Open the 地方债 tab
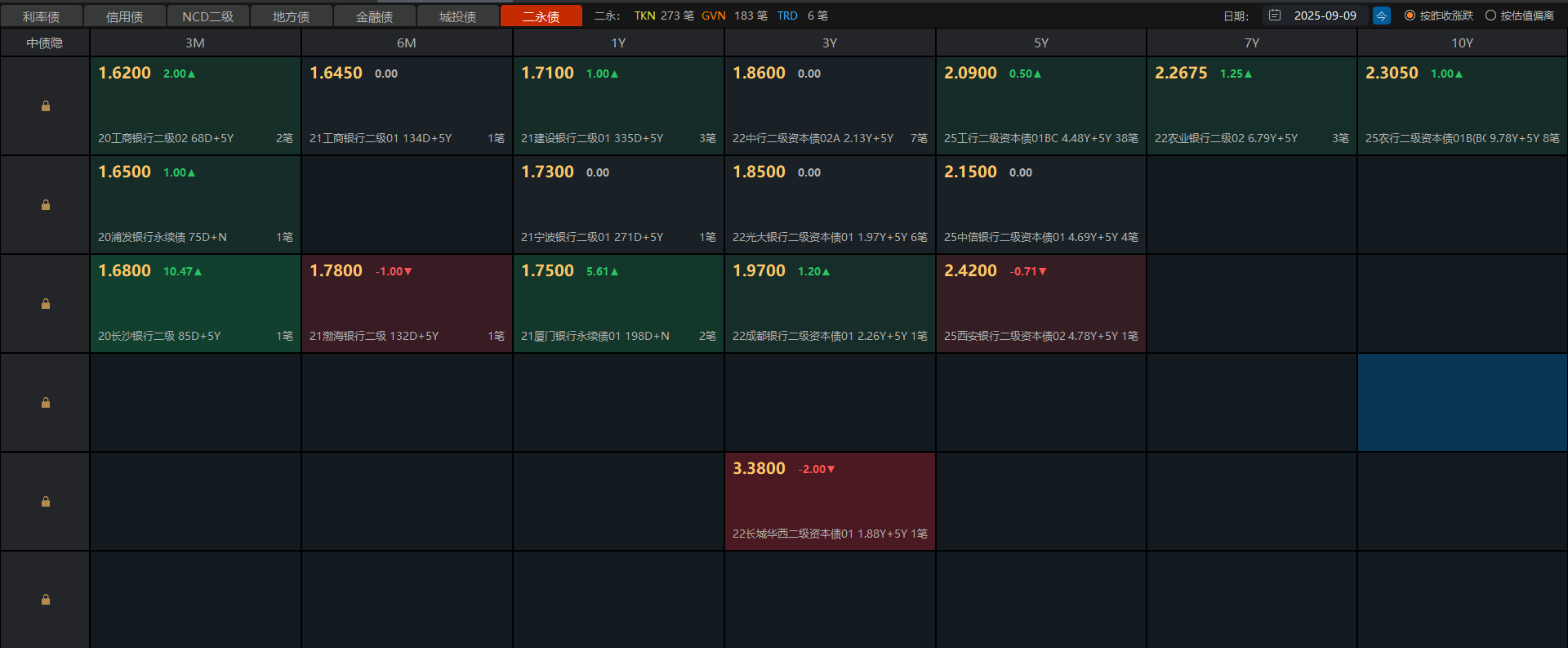The width and height of the screenshot is (1568, 648). click(292, 16)
